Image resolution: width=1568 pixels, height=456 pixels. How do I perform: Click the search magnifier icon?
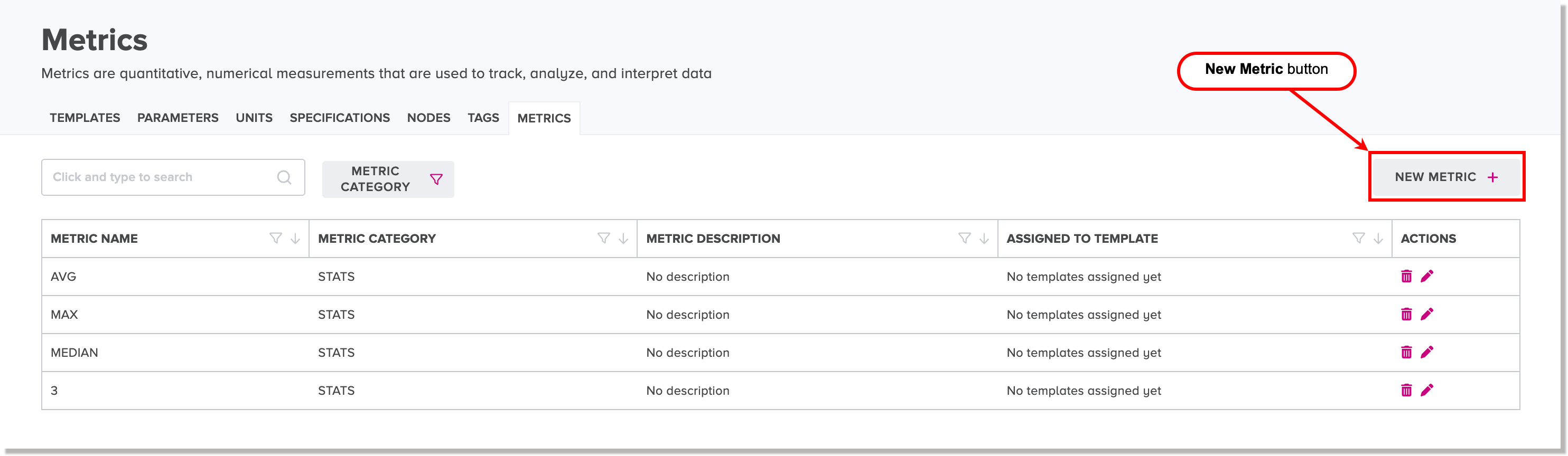pos(284,177)
